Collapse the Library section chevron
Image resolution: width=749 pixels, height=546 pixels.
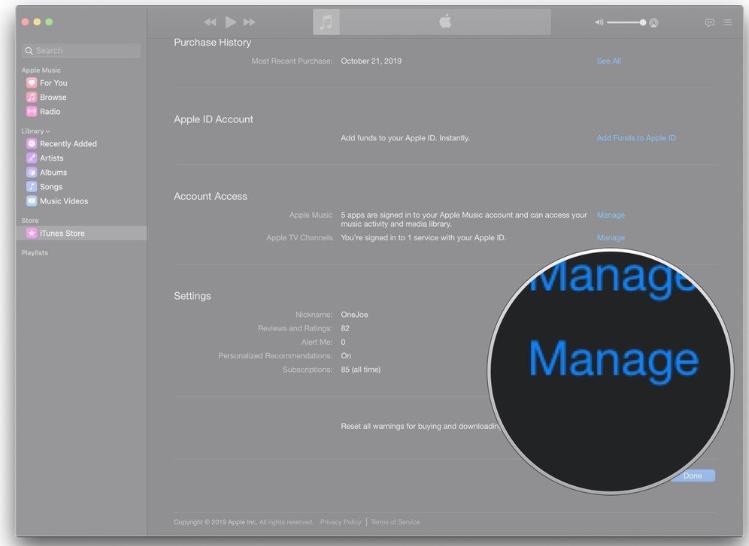[48, 131]
